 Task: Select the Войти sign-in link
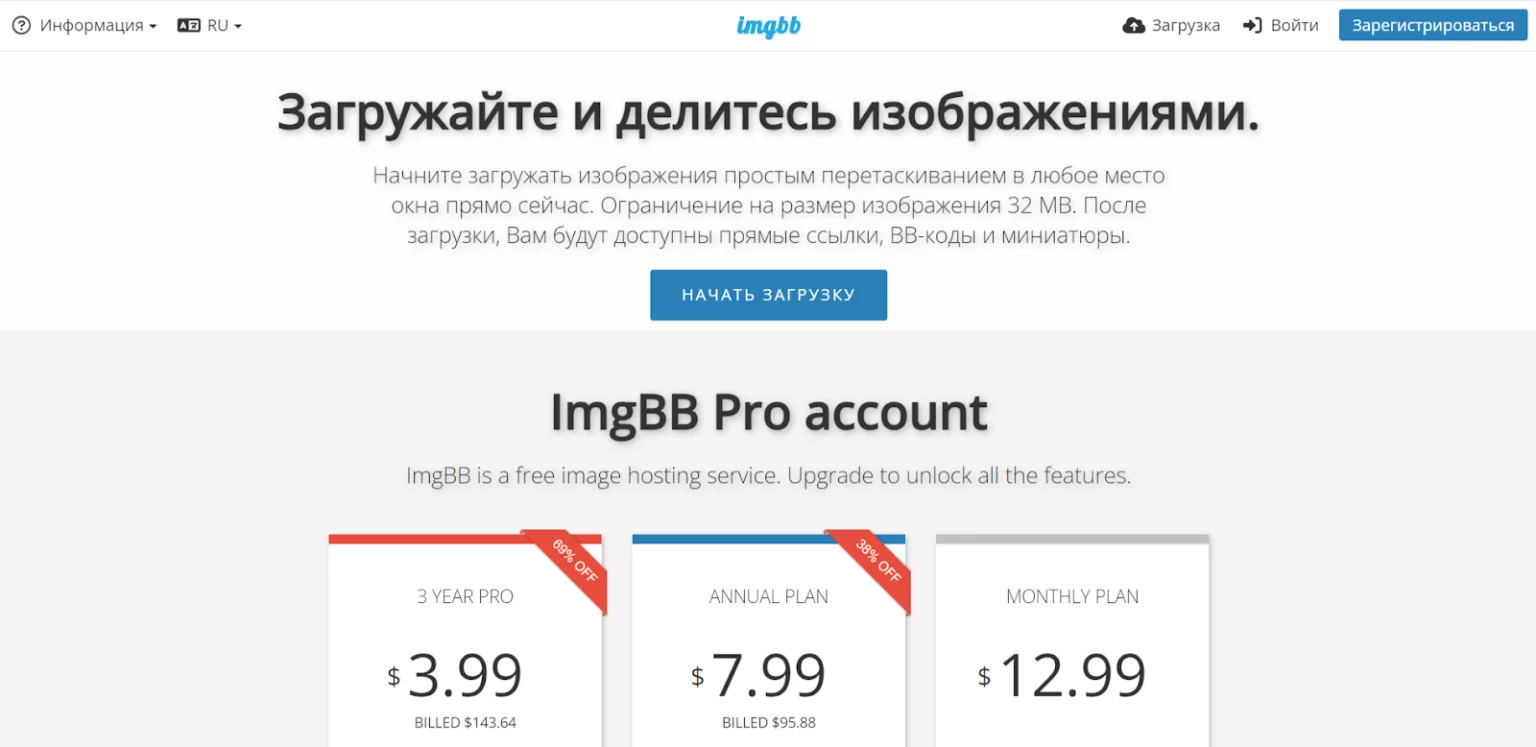coord(1294,26)
